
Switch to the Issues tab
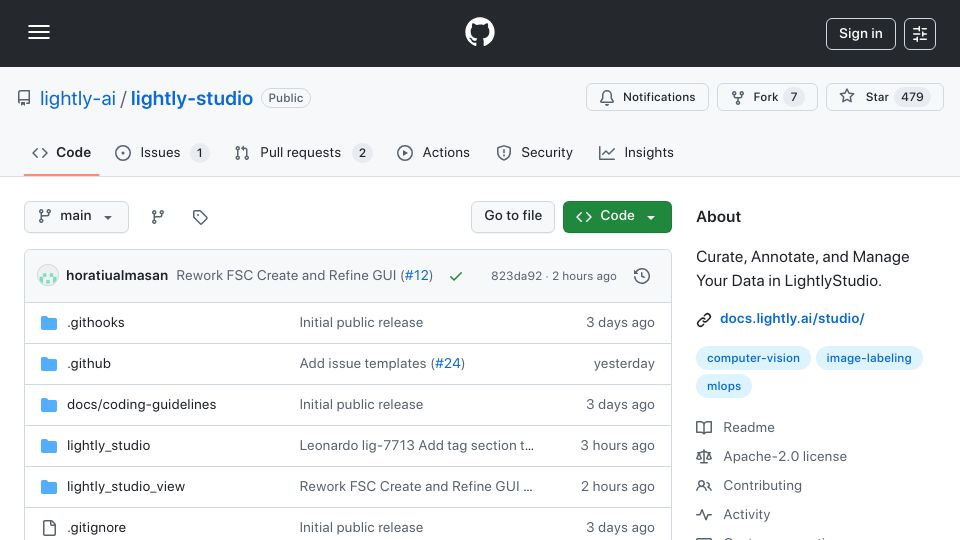tap(162, 152)
